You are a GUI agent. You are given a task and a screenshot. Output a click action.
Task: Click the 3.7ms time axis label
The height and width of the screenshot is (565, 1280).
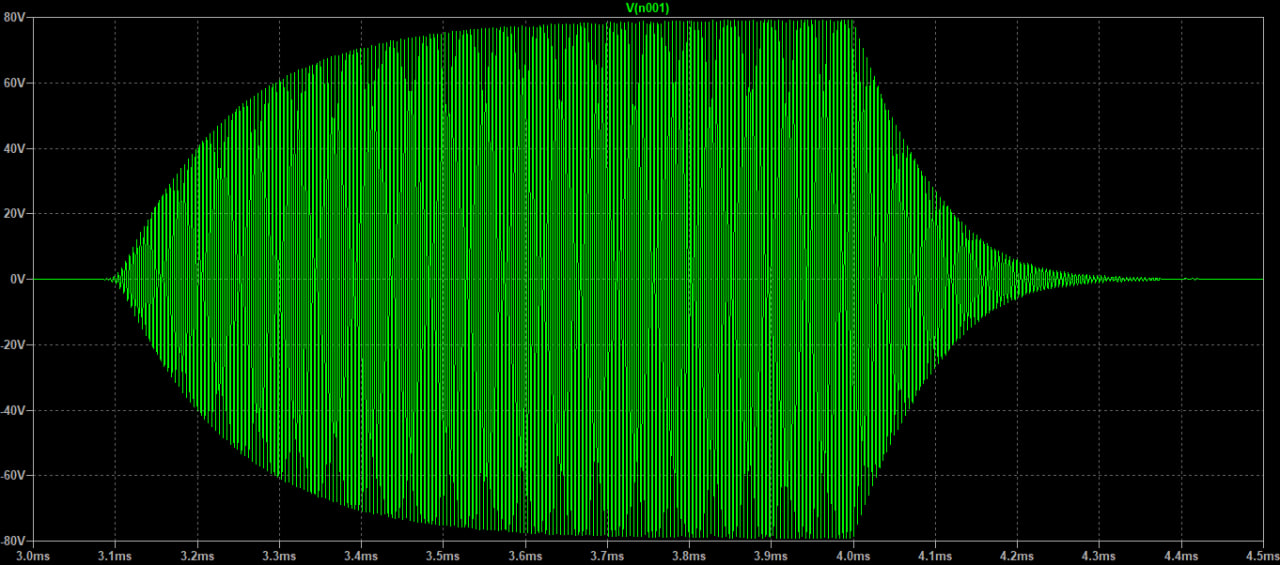click(607, 556)
